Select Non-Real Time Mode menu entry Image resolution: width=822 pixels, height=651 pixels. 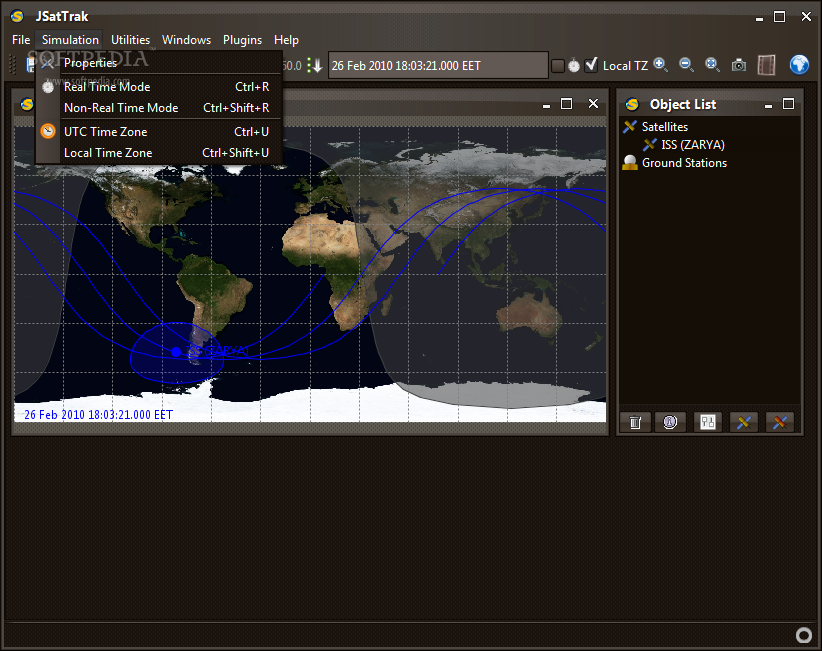click(159, 108)
